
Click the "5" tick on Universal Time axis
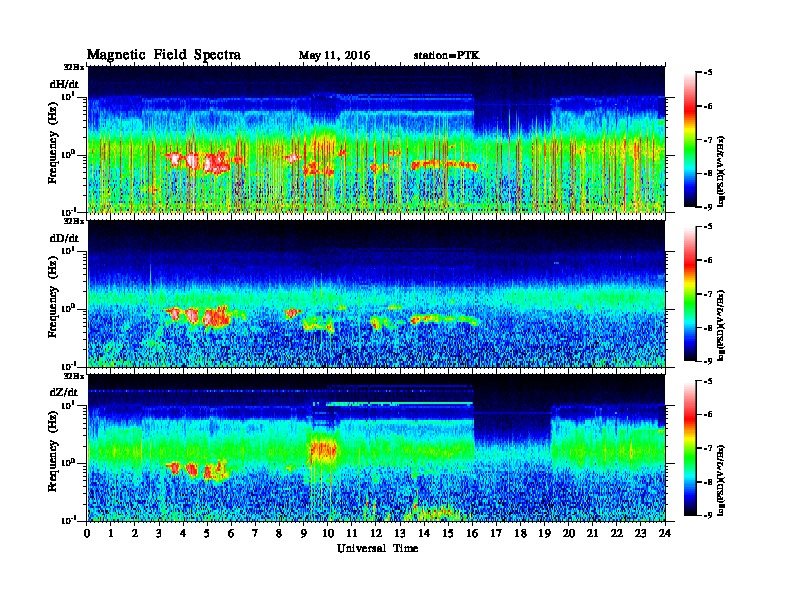coord(208,533)
